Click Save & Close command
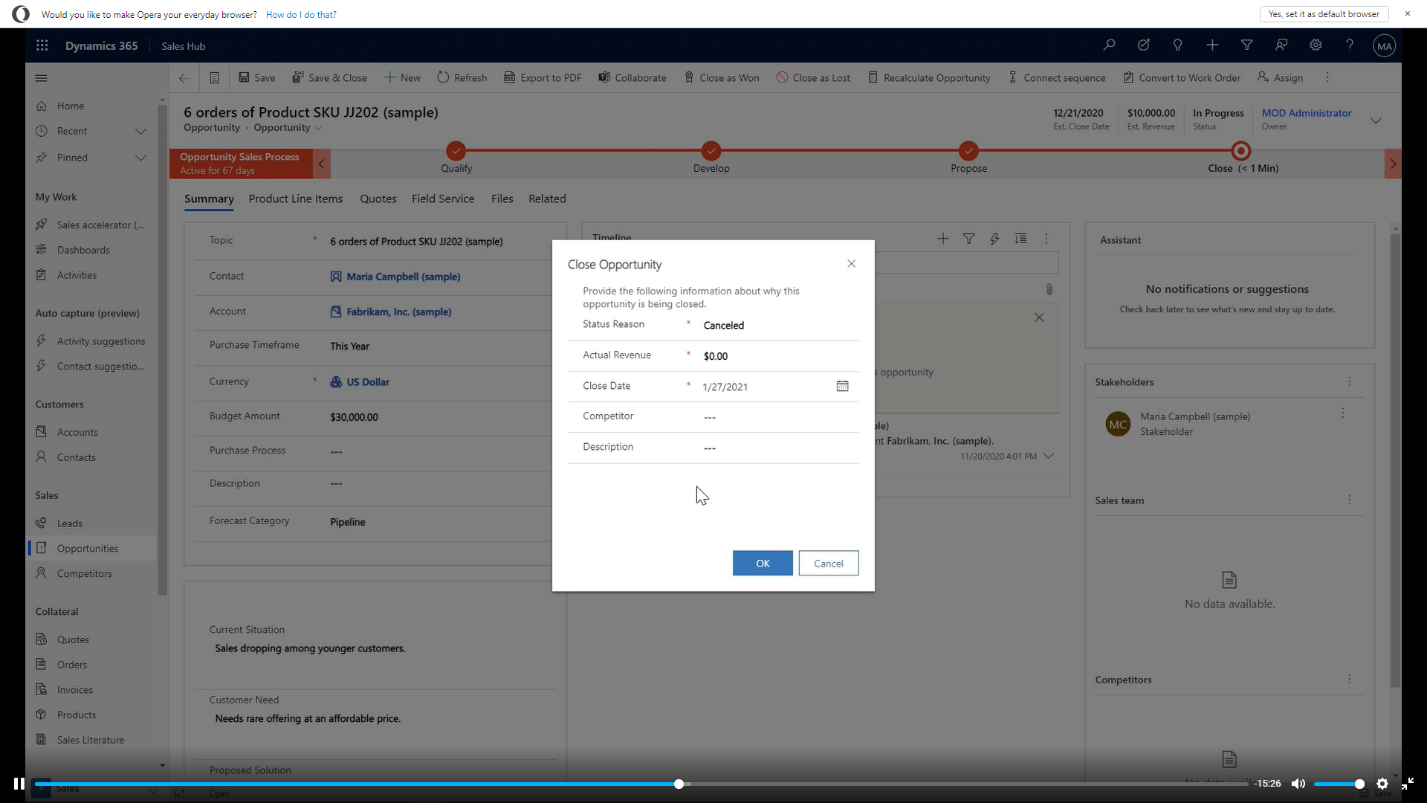This screenshot has width=1427, height=803. point(329,78)
